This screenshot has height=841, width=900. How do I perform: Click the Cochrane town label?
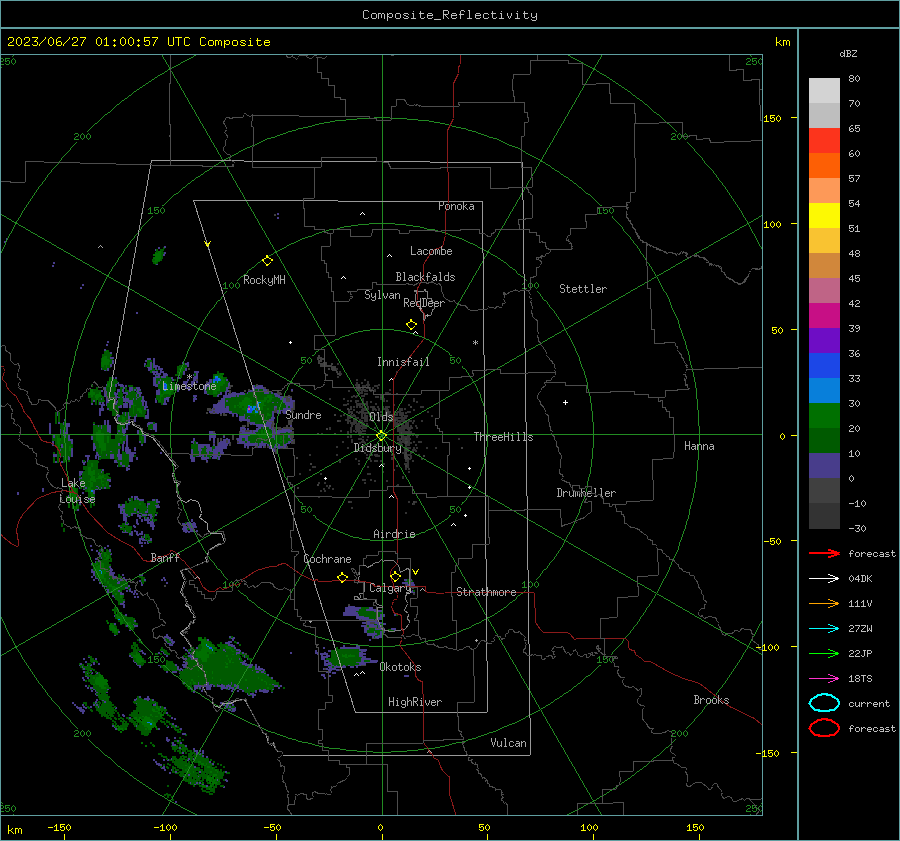tap(327, 559)
